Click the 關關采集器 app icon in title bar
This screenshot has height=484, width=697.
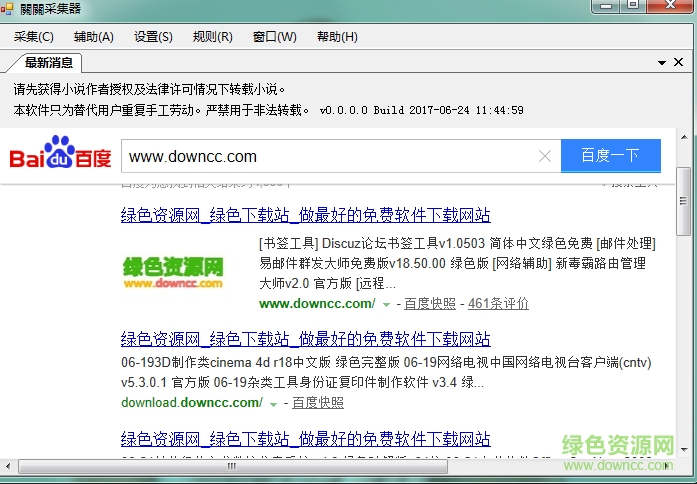click(7, 8)
